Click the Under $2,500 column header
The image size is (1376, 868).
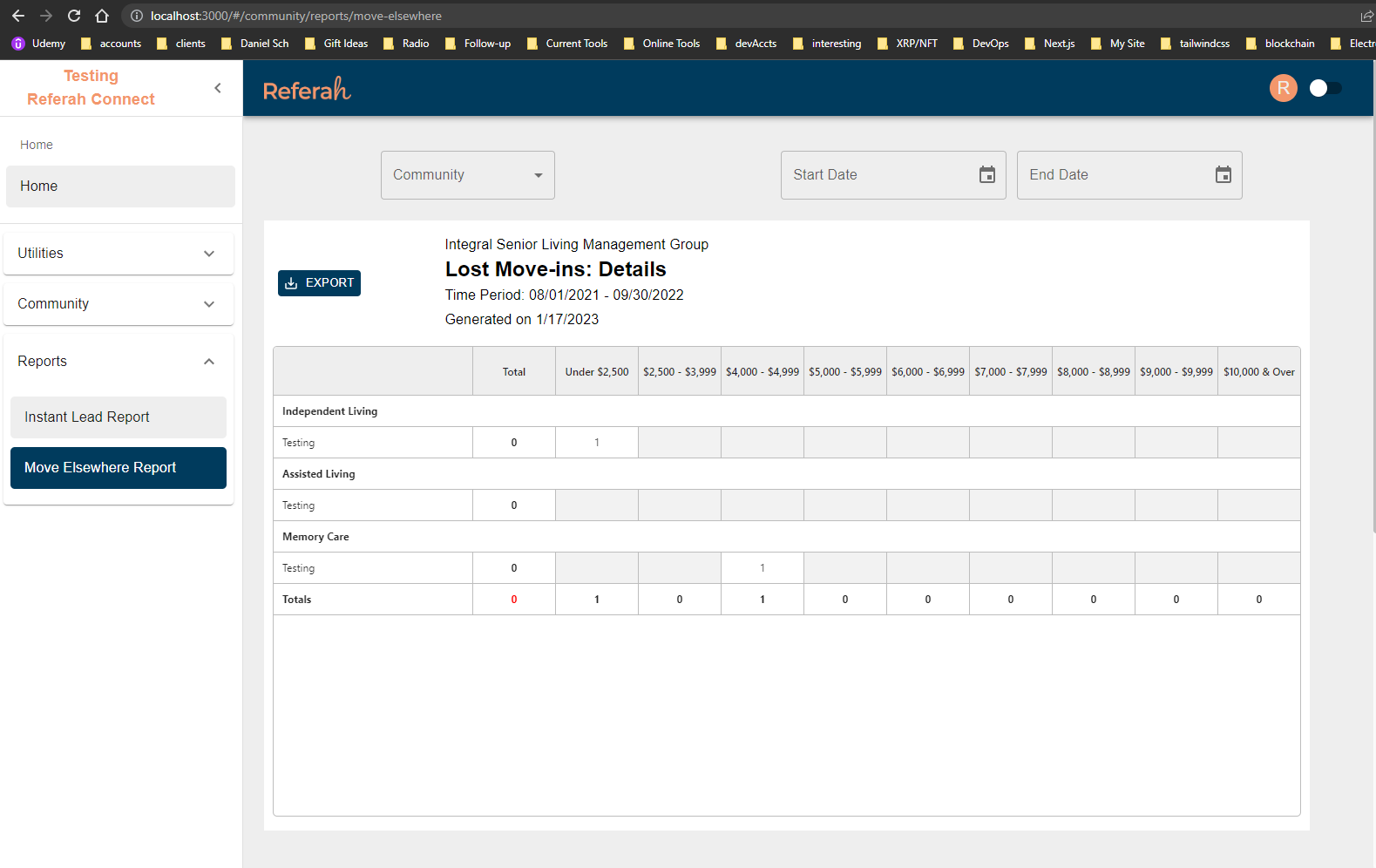tap(597, 372)
